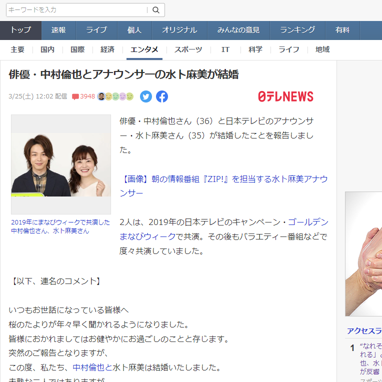Screen dimensions: 382x382
Task: Open the couple's article photo thumbnail
Action: point(61,164)
